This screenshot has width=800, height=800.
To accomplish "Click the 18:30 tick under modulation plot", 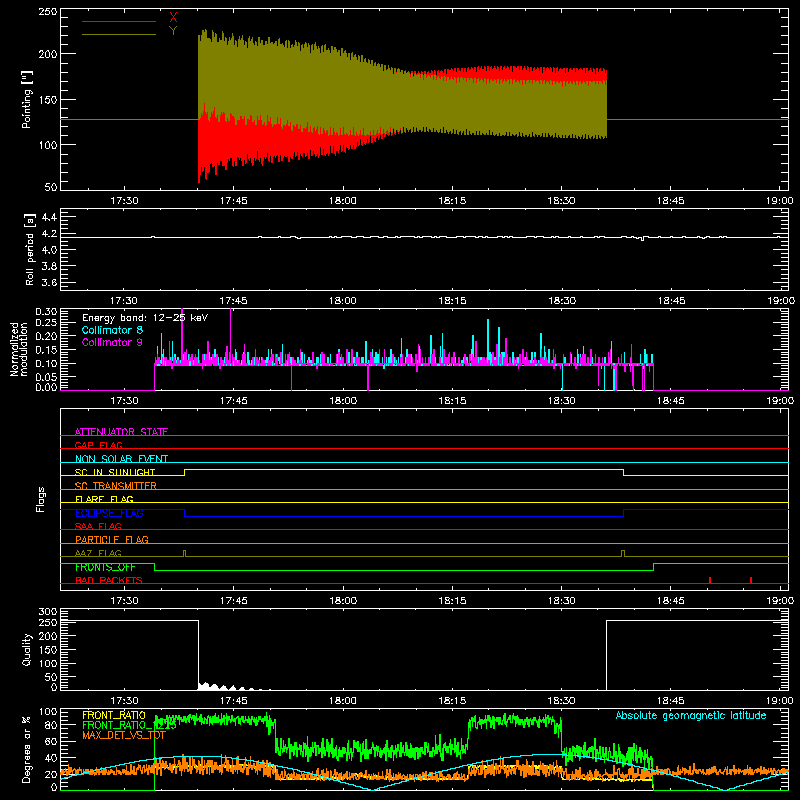I will coord(561,401).
